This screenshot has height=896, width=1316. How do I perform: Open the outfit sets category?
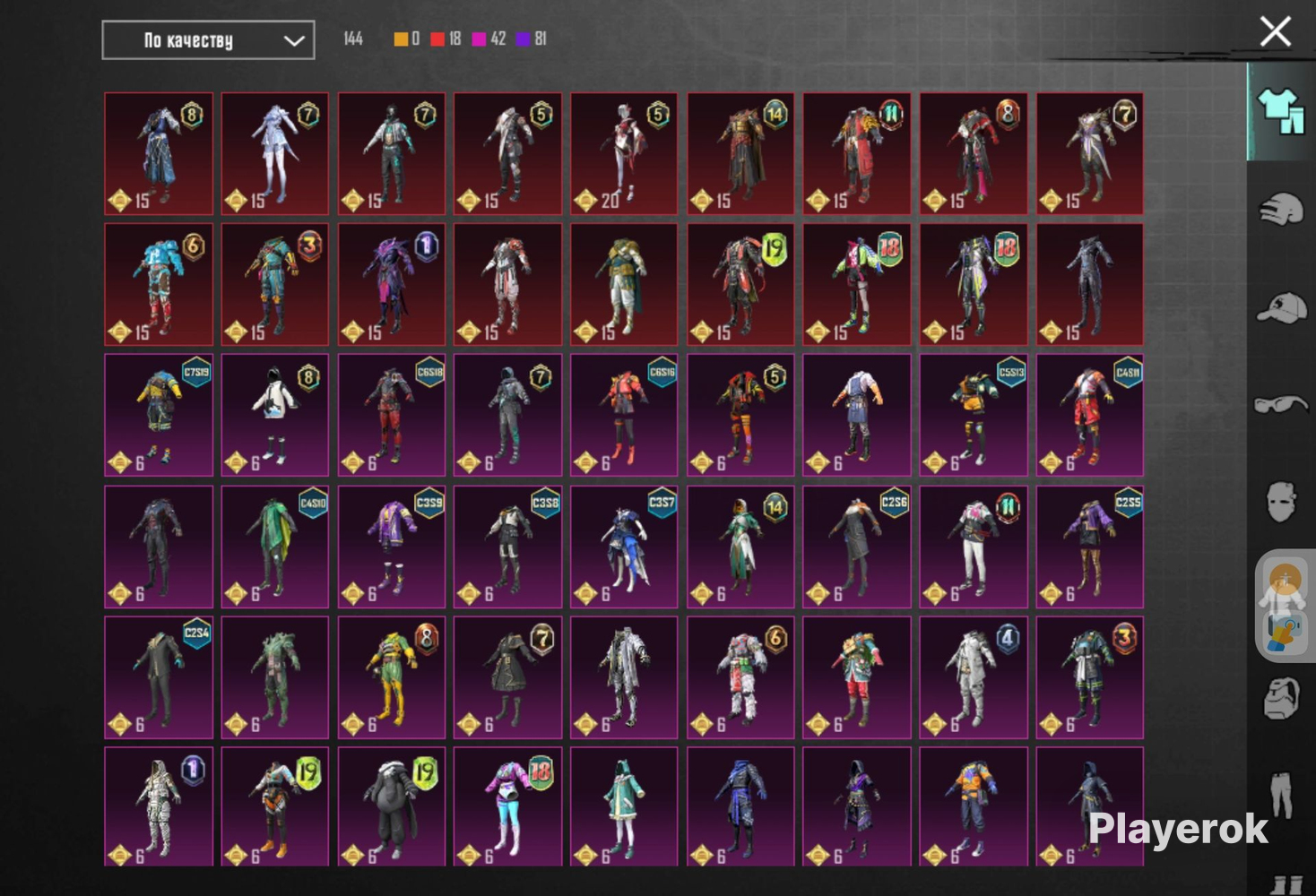[x=1279, y=111]
